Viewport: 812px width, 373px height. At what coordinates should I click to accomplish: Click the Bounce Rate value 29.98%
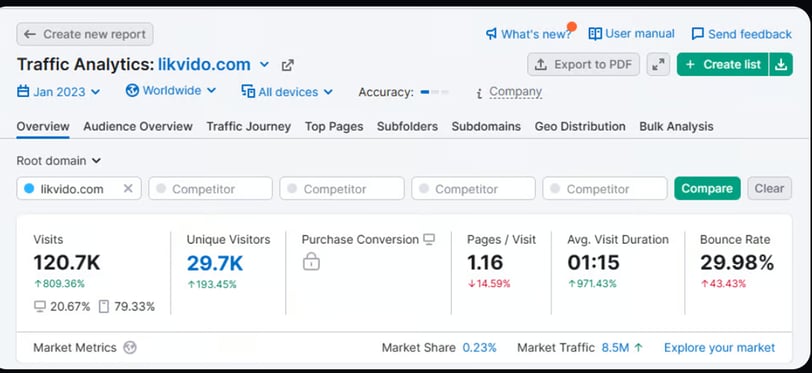pyautogui.click(x=737, y=262)
